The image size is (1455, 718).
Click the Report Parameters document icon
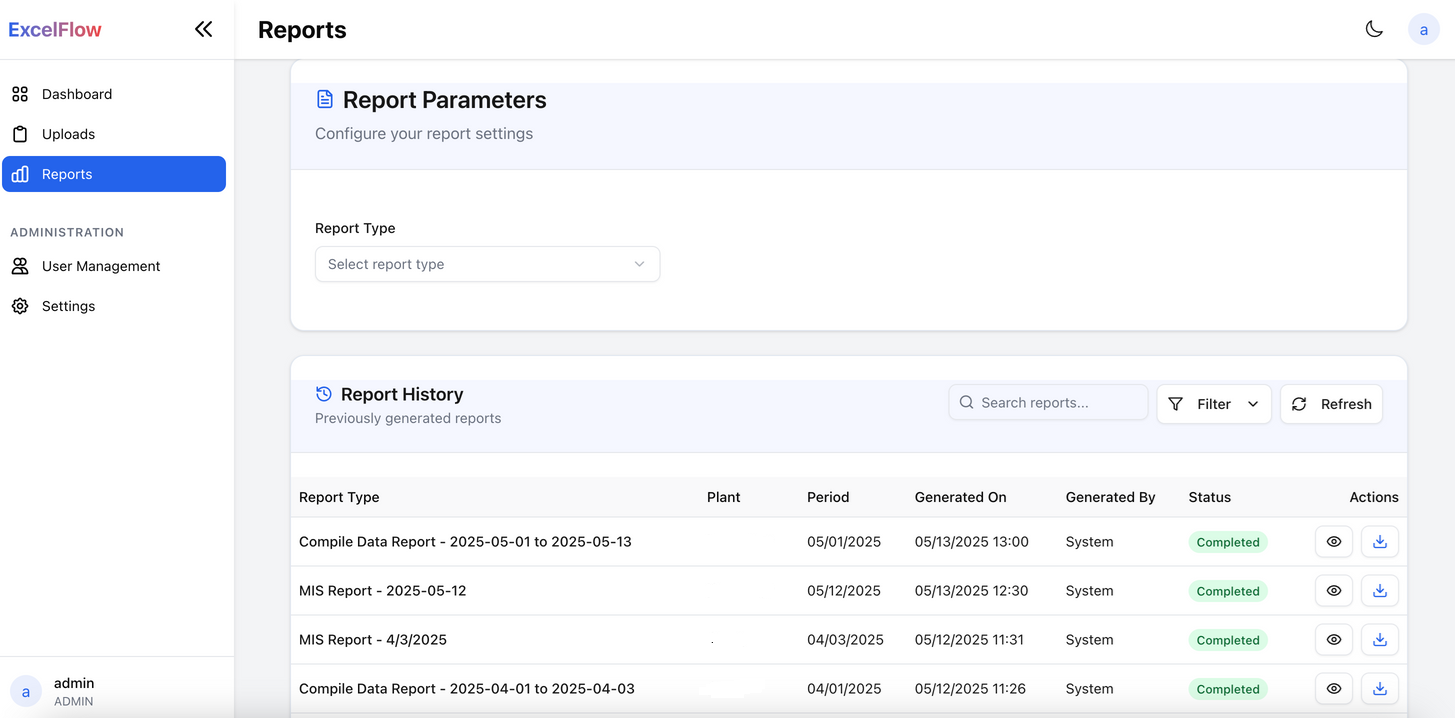(324, 99)
